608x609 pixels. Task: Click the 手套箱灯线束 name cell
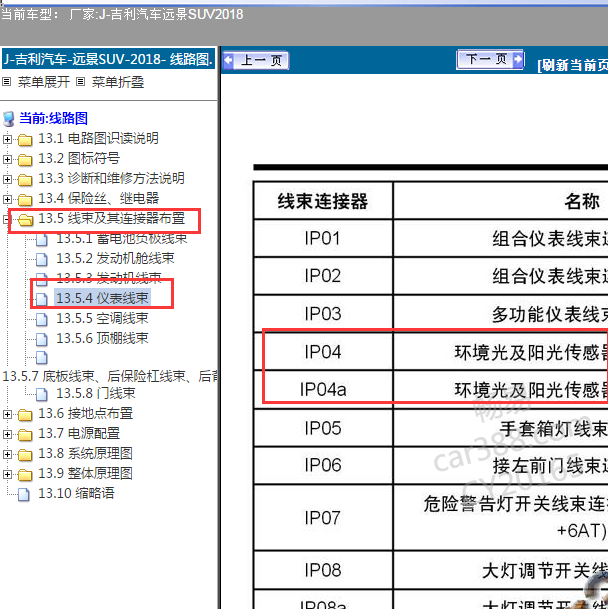pyautogui.click(x=501, y=428)
